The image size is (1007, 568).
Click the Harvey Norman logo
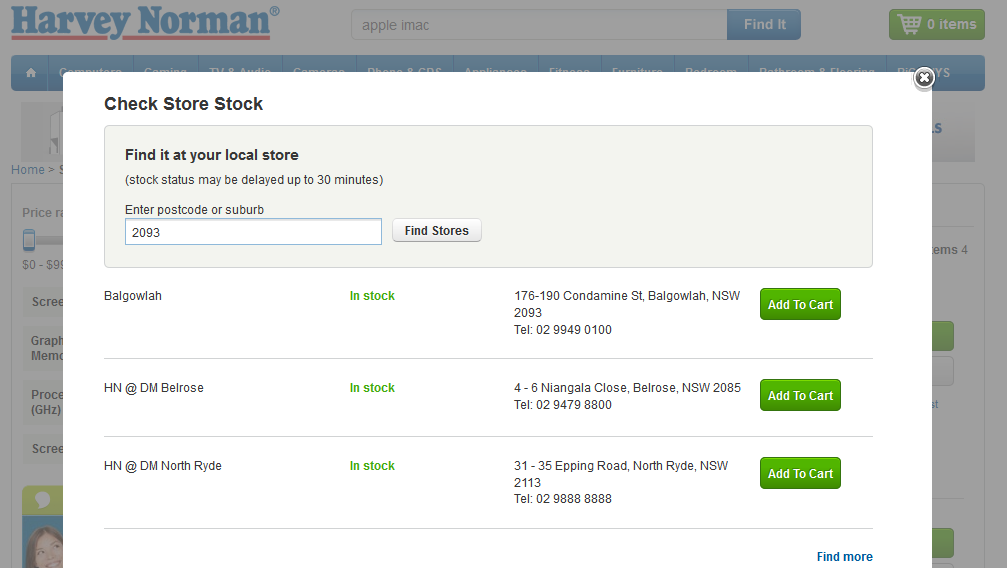tap(145, 23)
